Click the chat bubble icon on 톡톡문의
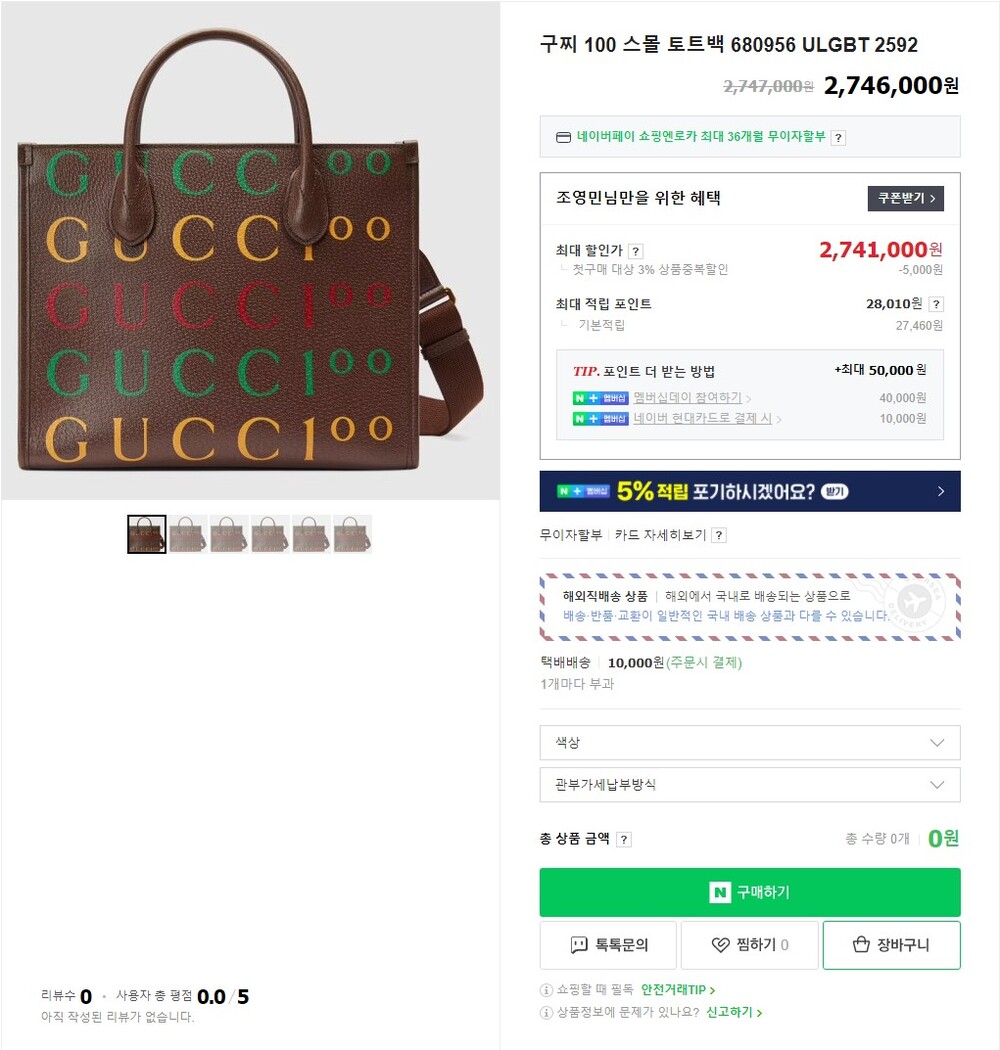This screenshot has width=1000, height=1050. point(579,945)
